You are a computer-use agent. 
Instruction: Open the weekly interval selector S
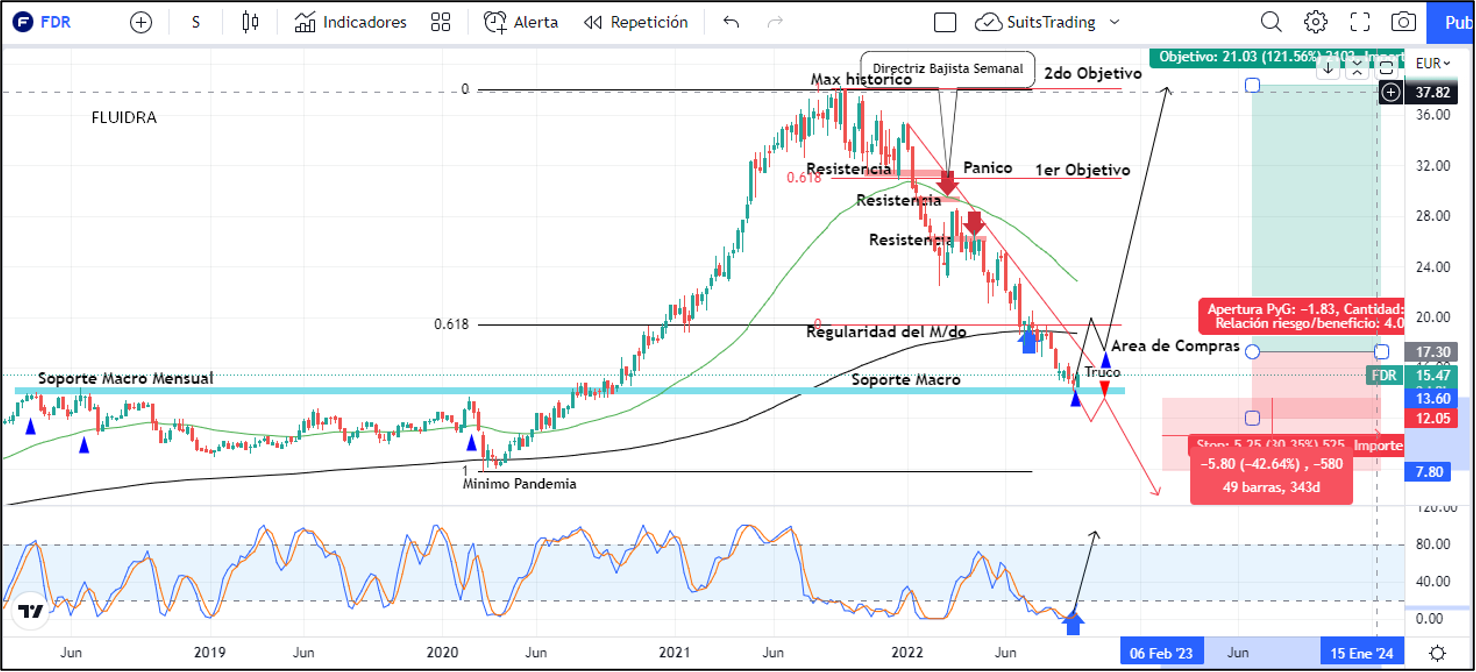click(x=196, y=22)
